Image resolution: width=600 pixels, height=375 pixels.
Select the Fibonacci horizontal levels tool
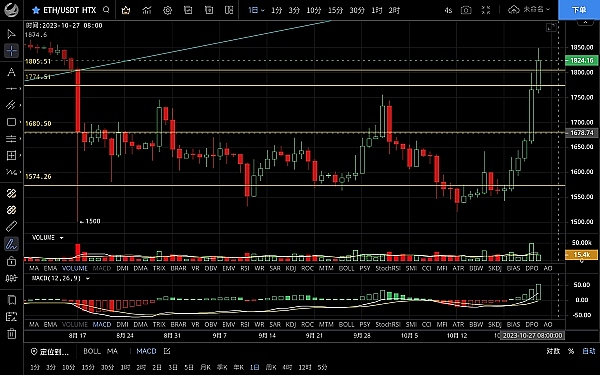[x=11, y=139]
